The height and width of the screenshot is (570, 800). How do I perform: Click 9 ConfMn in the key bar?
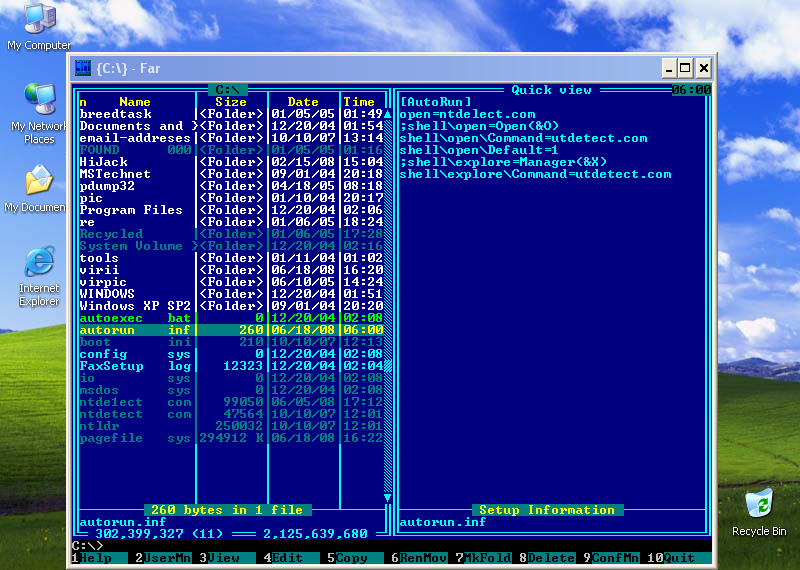pyautogui.click(x=611, y=558)
